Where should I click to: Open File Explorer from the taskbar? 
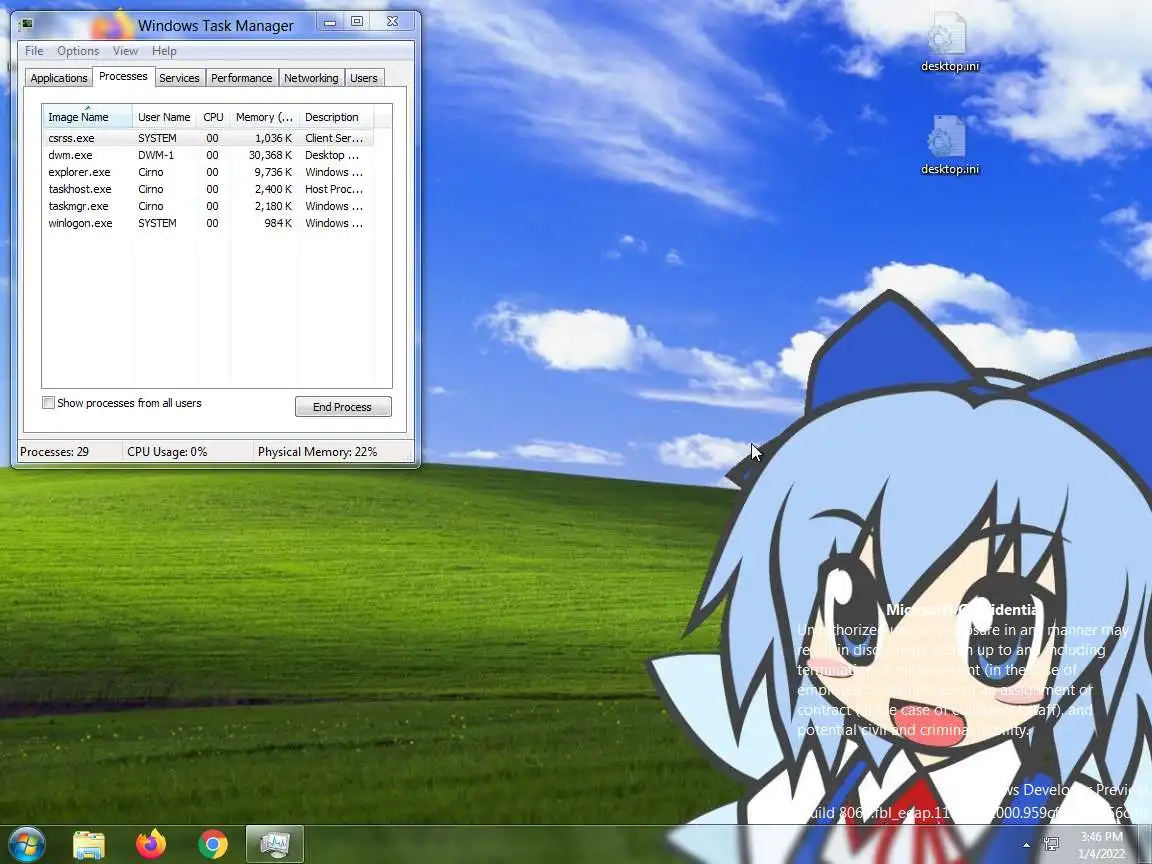[89, 844]
